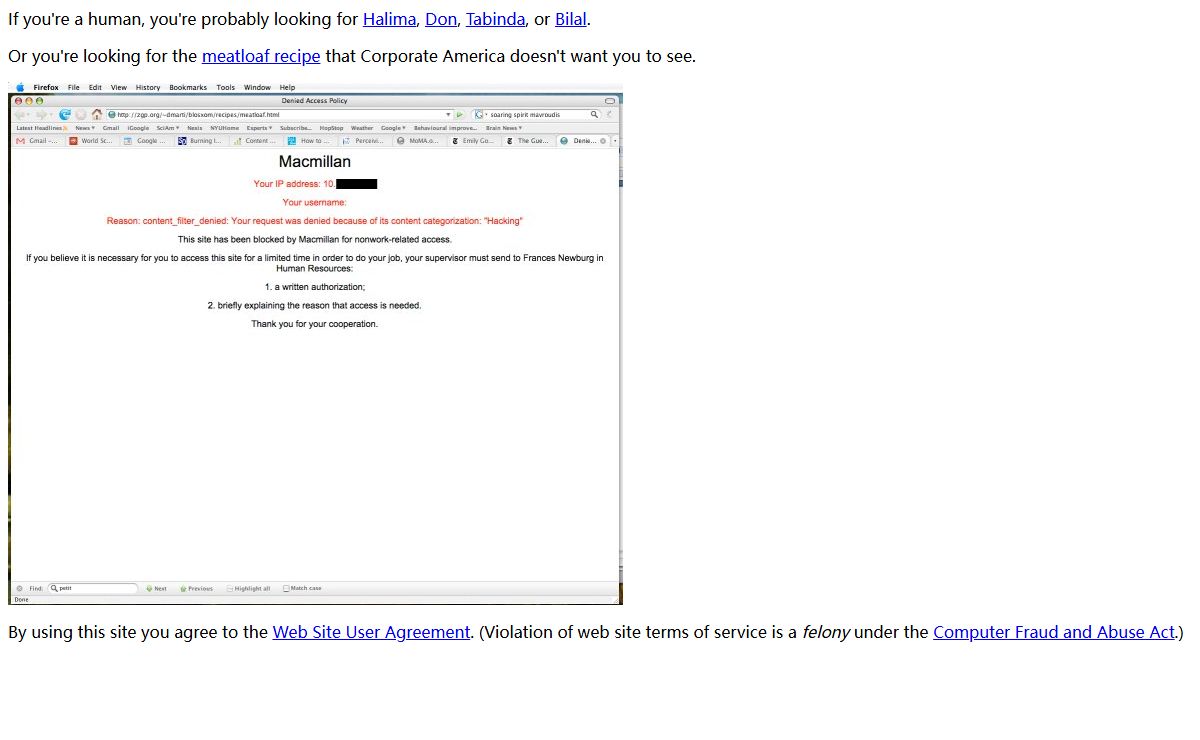1200x740 pixels.
Task: Switch to the World Sc... tab in the screenshot
Action: 92,141
